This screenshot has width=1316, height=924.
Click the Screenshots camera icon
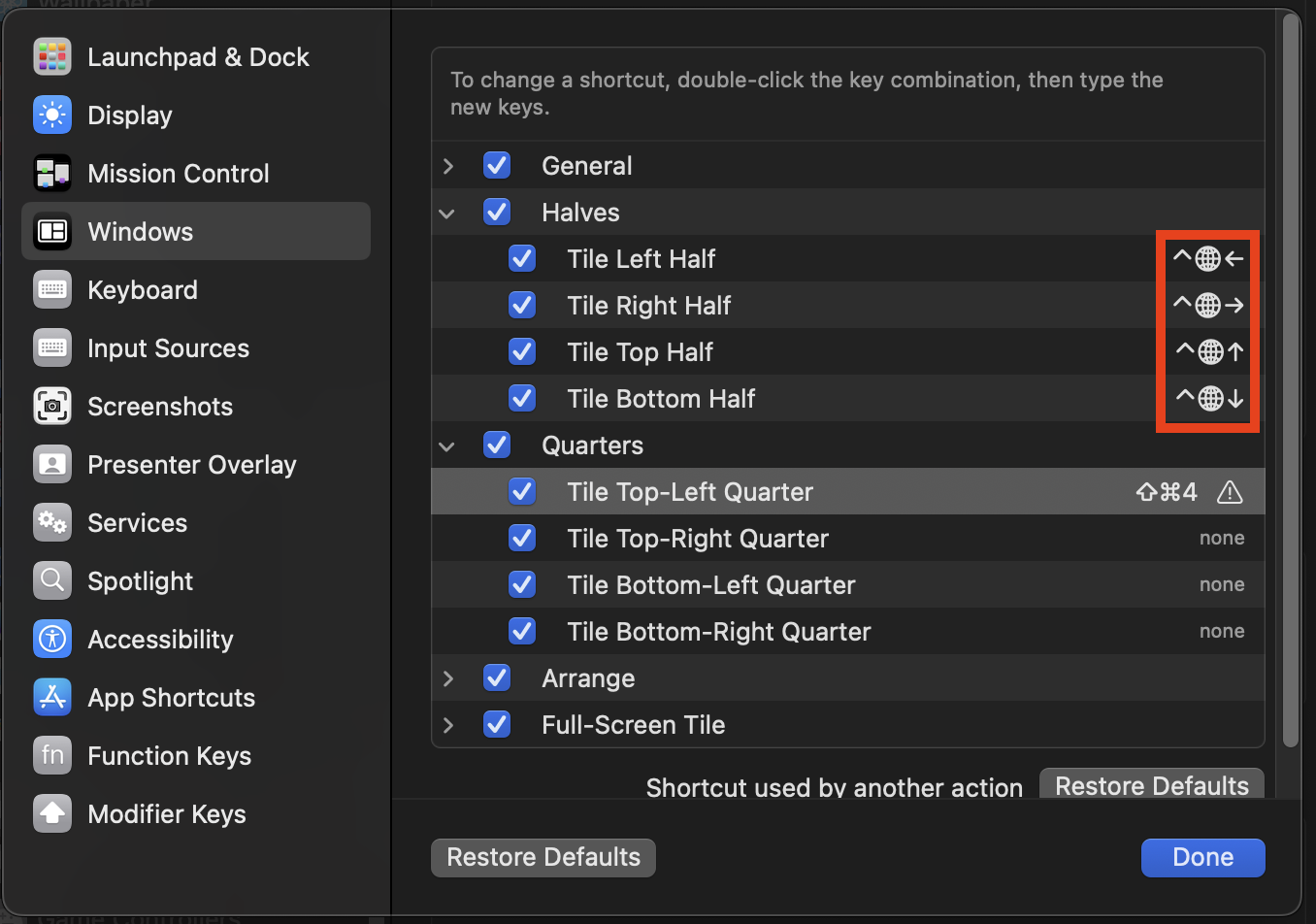[x=52, y=407]
